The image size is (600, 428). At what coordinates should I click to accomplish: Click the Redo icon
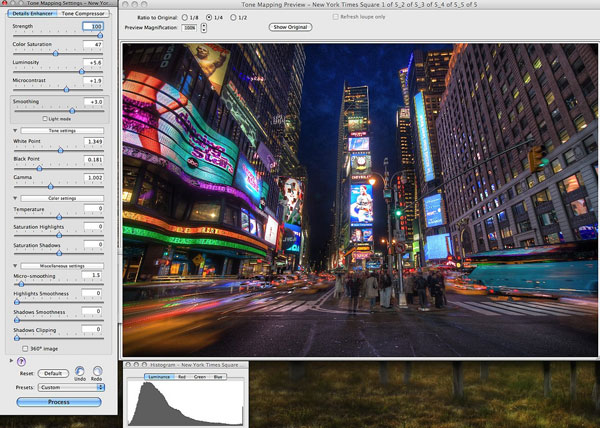(x=97, y=371)
